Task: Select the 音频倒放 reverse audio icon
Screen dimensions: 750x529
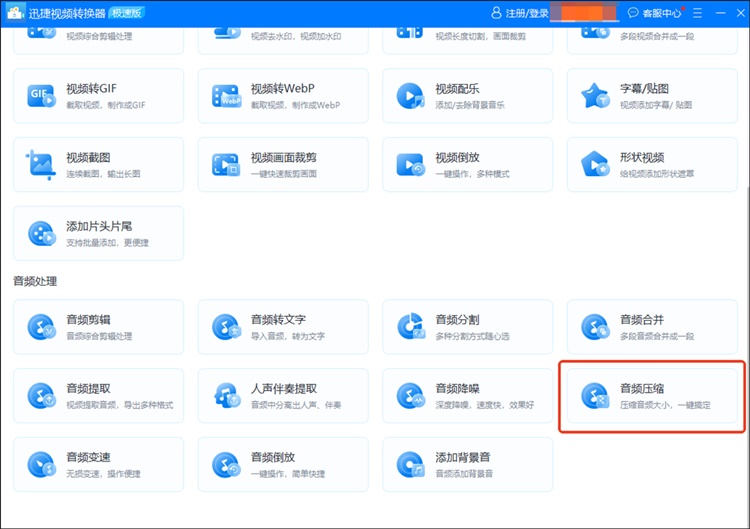Action: pyautogui.click(x=226, y=464)
